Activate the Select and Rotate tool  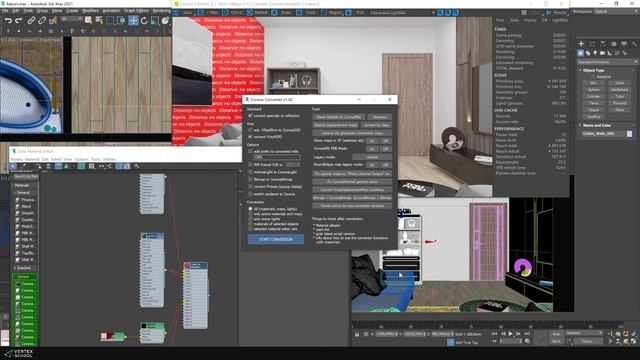point(144,20)
